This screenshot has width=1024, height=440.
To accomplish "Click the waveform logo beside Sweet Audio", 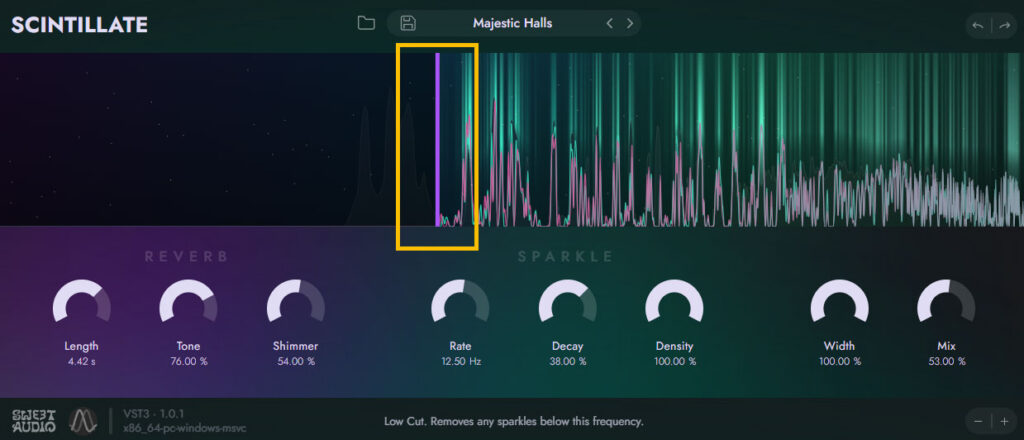I will [83, 421].
